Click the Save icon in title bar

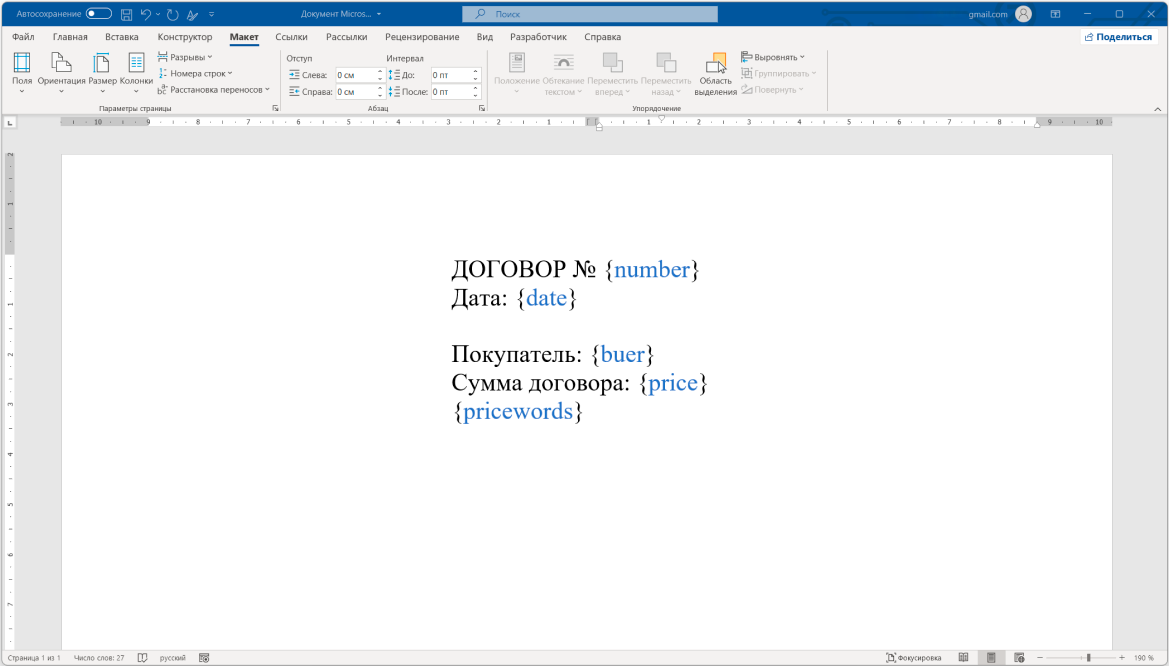tap(126, 15)
